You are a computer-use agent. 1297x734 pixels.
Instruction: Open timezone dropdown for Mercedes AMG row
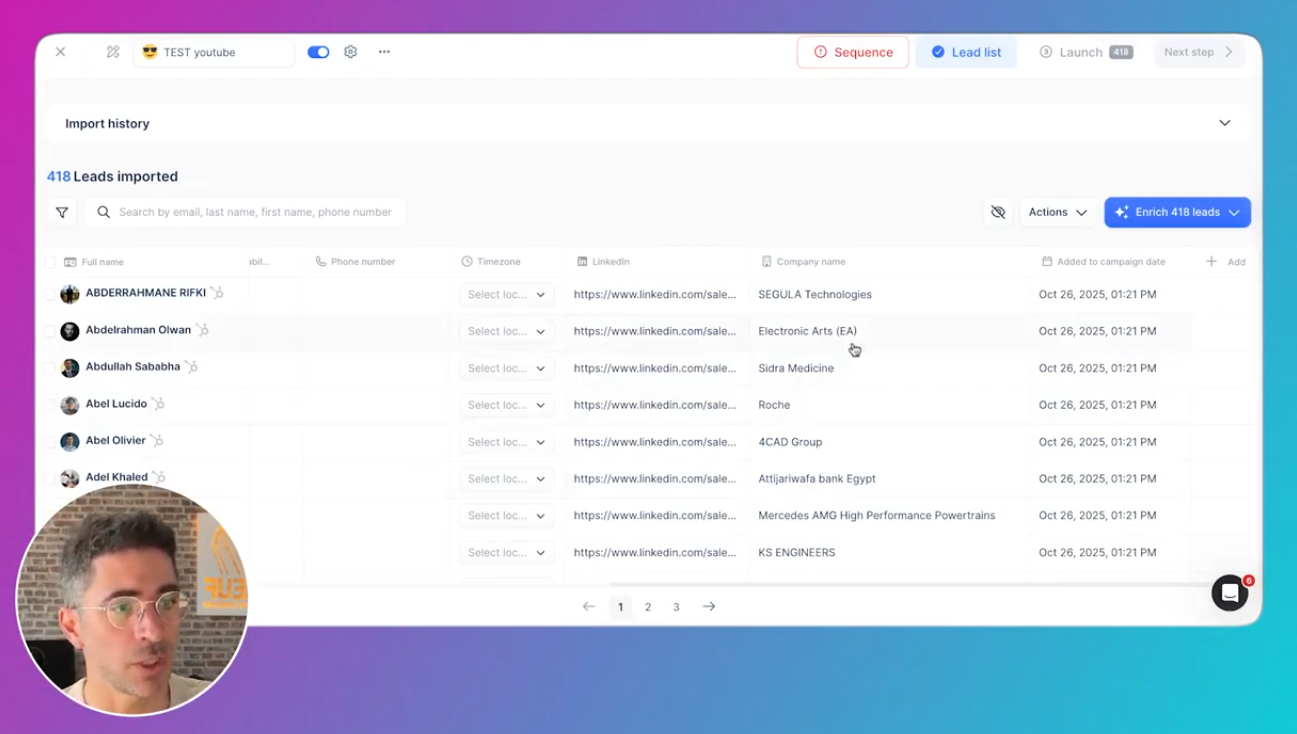pos(506,516)
